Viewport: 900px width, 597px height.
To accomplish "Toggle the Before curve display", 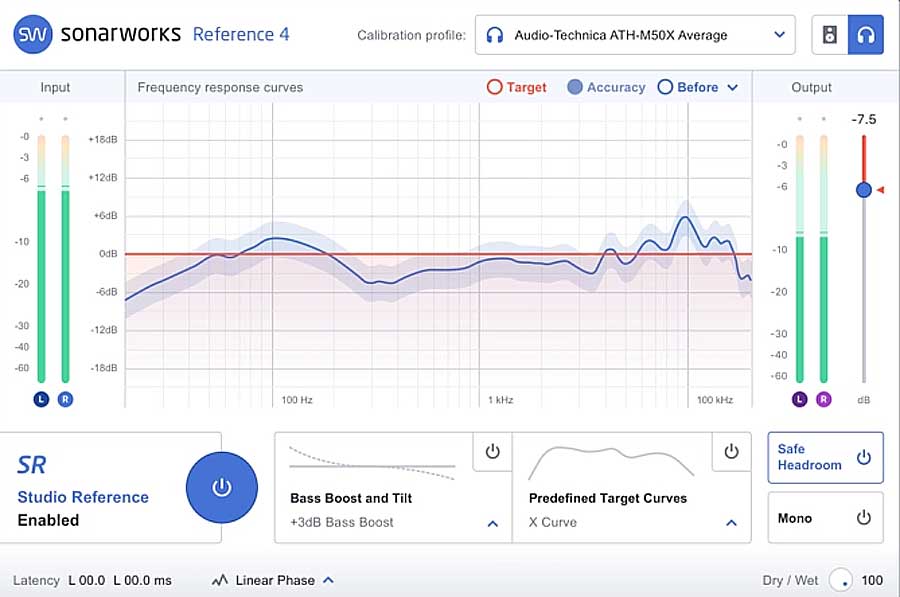I will (688, 87).
